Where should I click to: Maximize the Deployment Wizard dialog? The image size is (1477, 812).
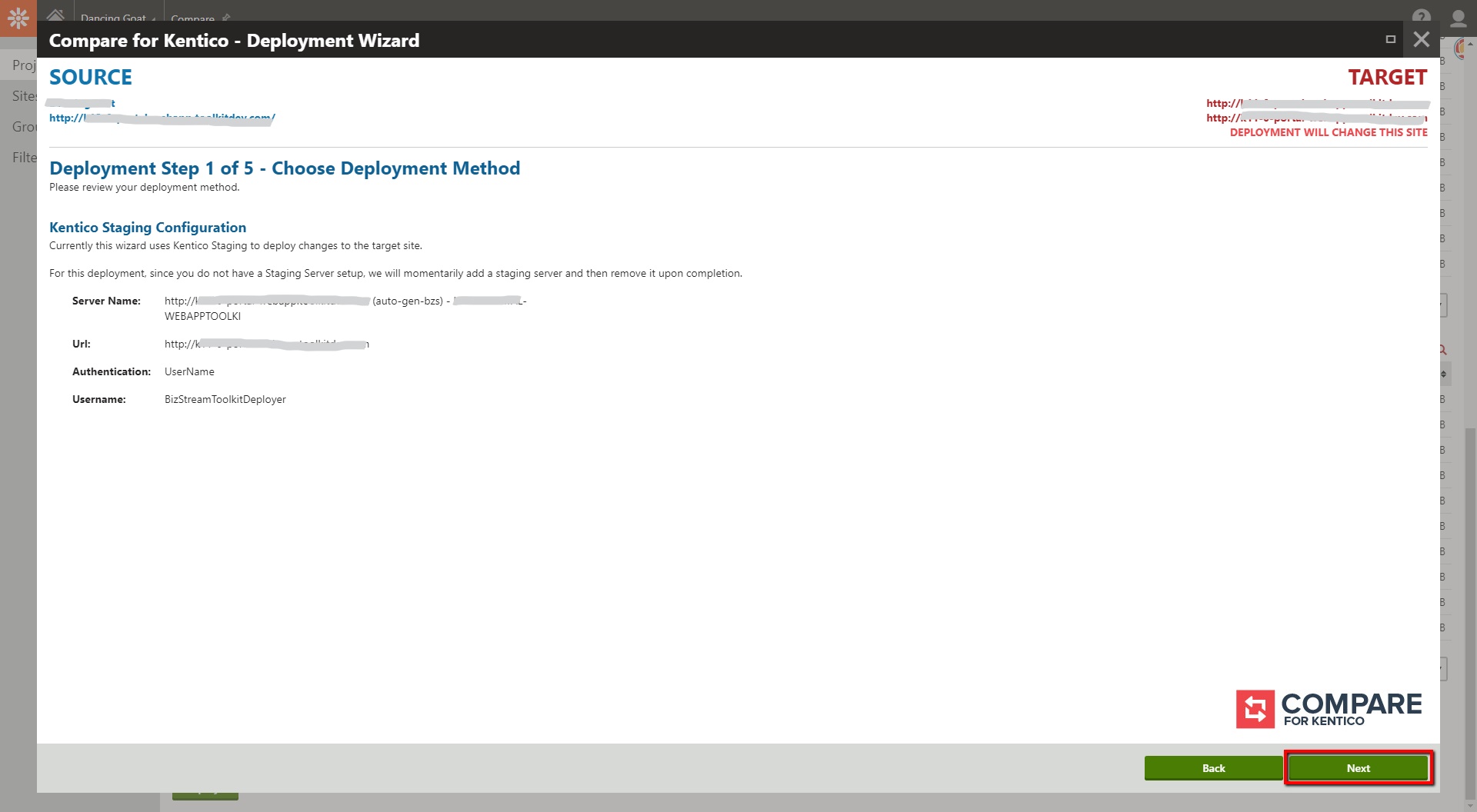[x=1390, y=39]
